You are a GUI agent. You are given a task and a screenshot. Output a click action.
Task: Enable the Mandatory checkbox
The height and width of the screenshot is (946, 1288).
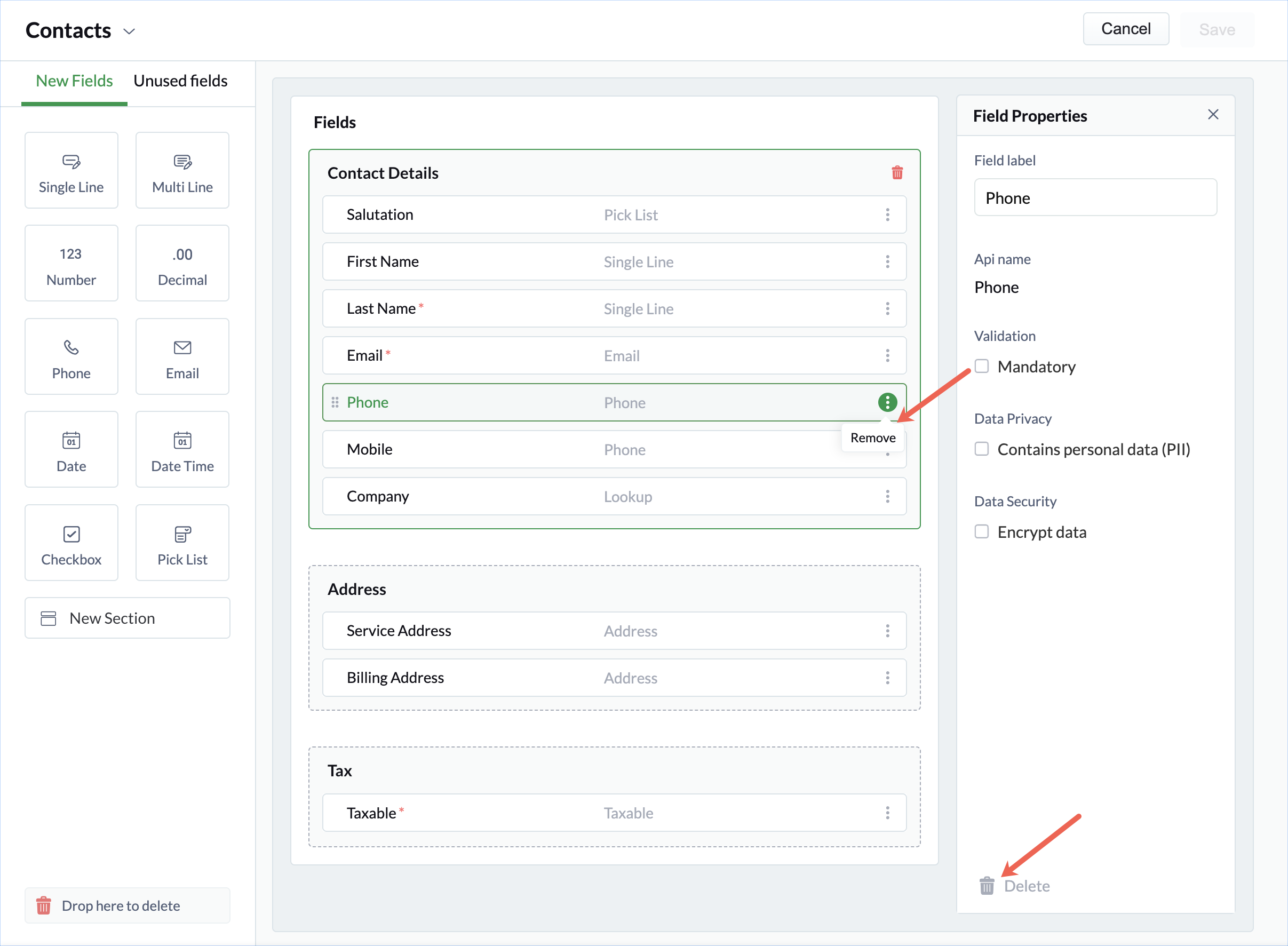pyautogui.click(x=982, y=367)
